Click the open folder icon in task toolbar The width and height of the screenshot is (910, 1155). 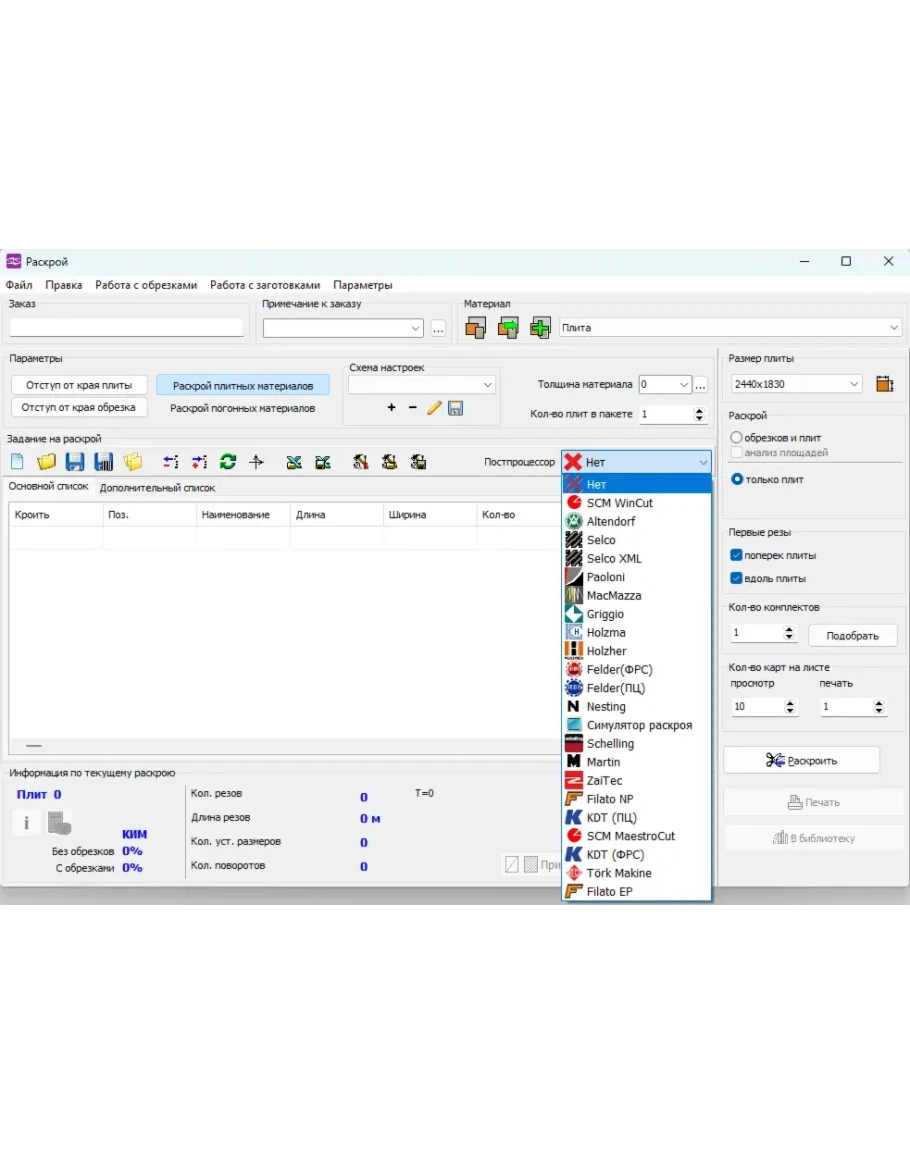[x=46, y=462]
